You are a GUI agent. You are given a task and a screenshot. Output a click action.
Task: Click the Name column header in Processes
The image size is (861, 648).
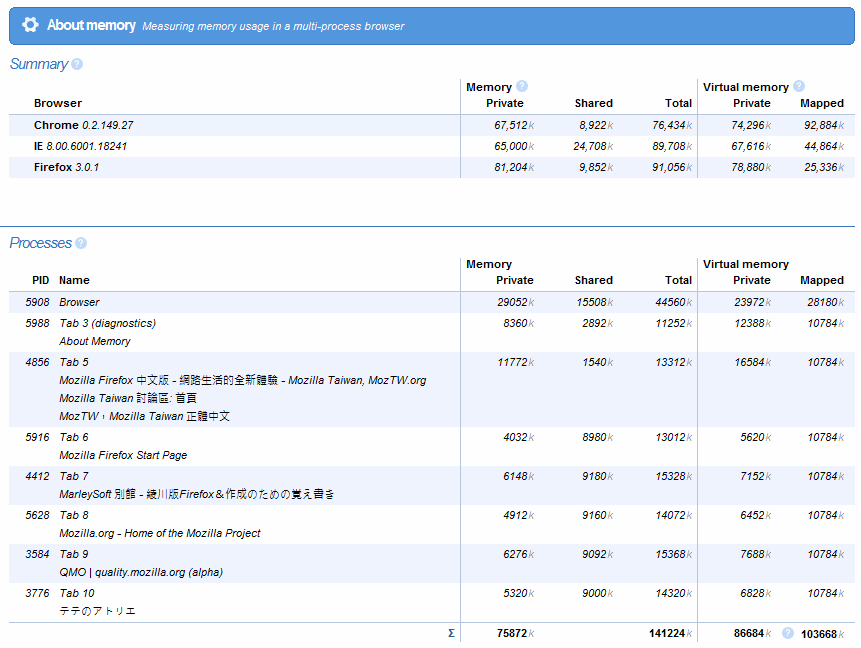pos(74,280)
